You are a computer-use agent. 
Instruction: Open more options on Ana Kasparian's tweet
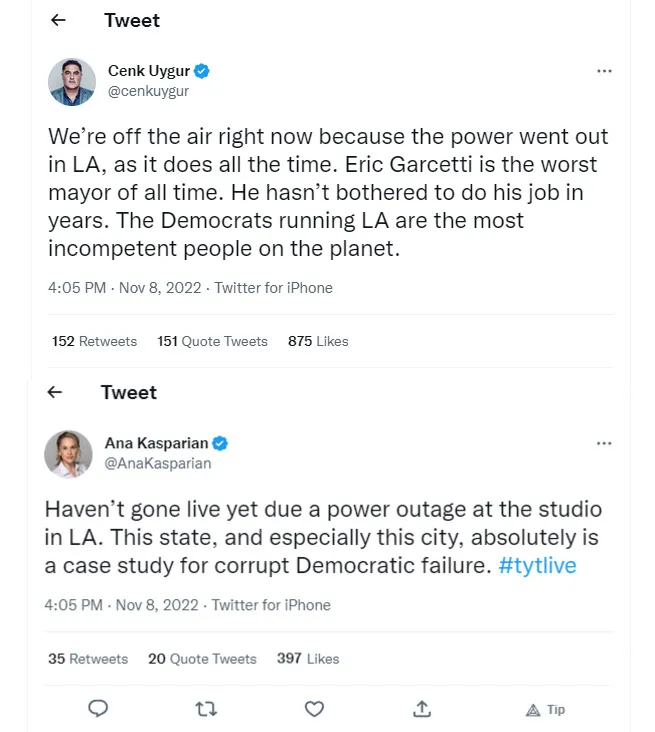click(604, 443)
